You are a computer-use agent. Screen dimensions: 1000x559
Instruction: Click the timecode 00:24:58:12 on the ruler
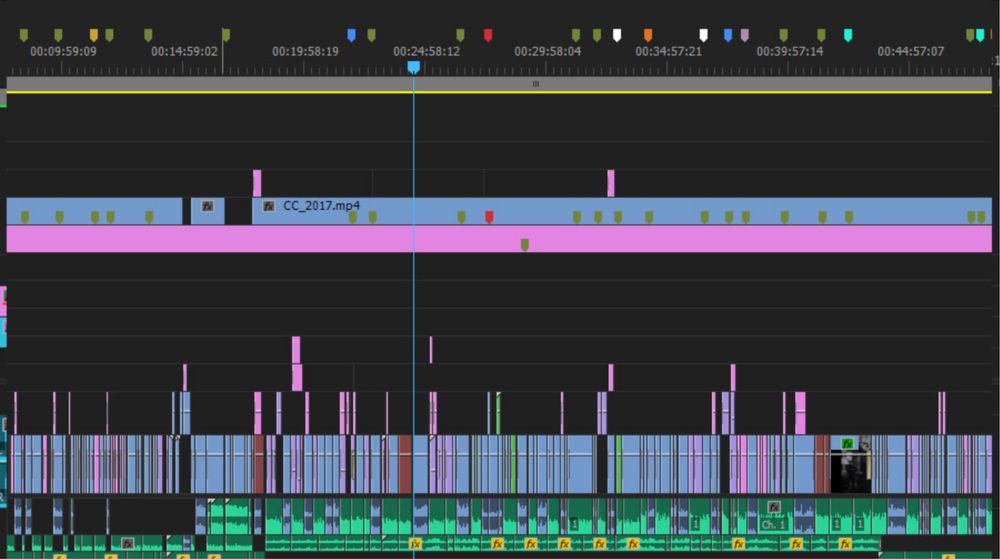427,52
